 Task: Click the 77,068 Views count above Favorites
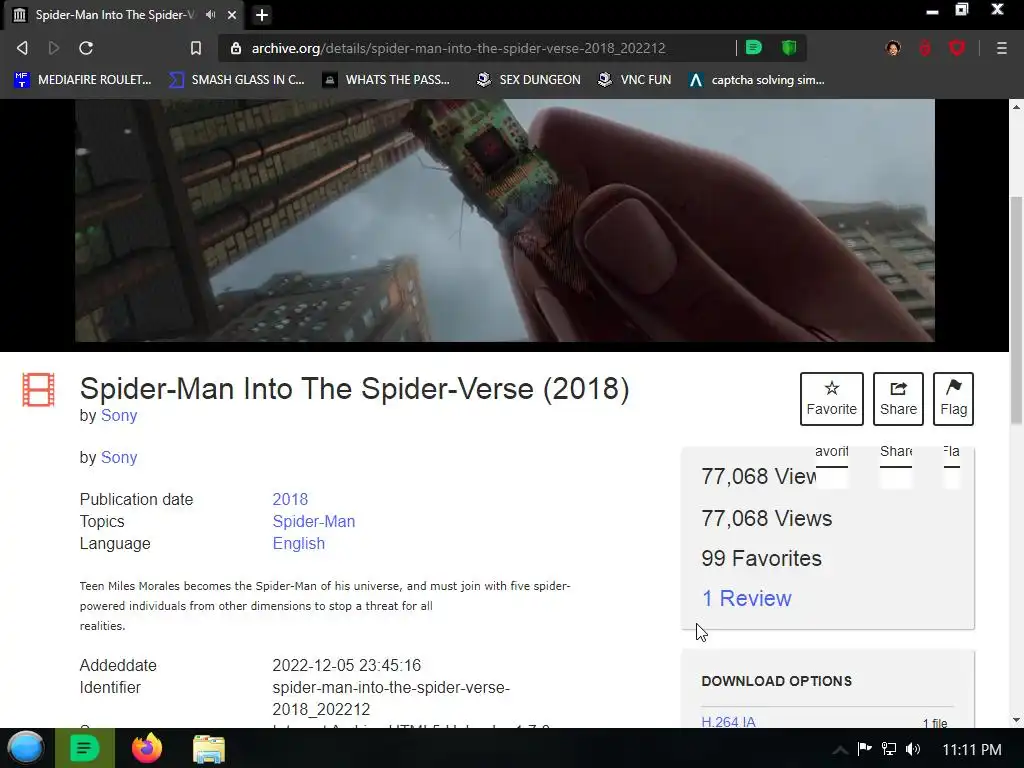tap(767, 519)
